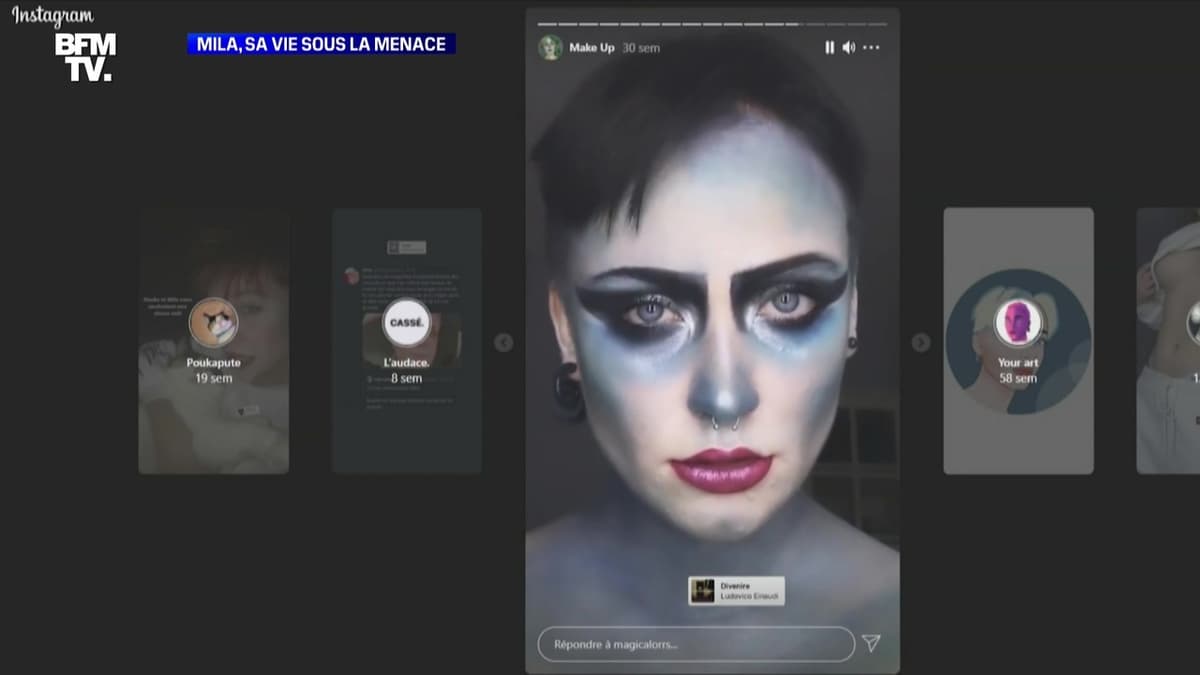Open the L'audace highlight label
The height and width of the screenshot is (675, 1200).
pos(407,363)
